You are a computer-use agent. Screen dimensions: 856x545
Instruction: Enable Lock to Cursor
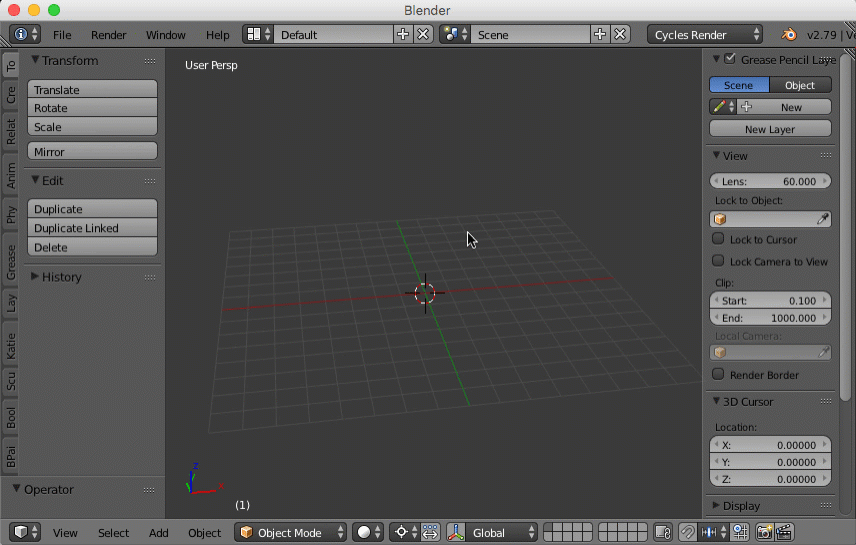pyautogui.click(x=718, y=239)
